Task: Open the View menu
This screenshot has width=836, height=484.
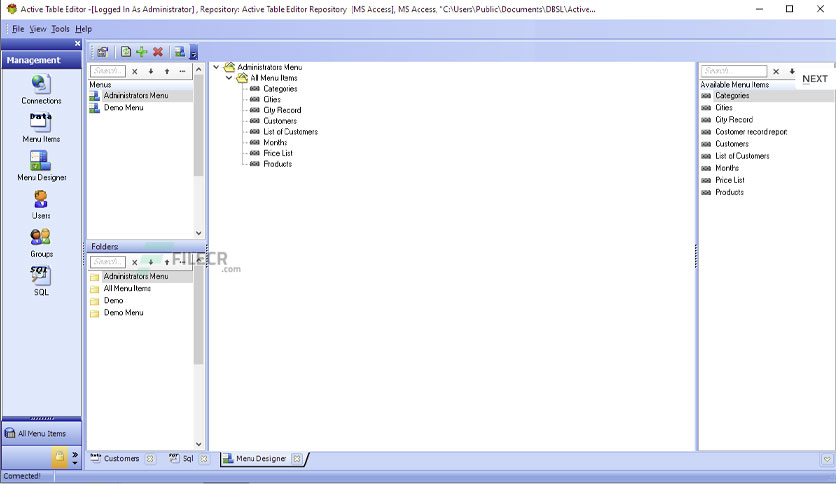Action: click(38, 29)
